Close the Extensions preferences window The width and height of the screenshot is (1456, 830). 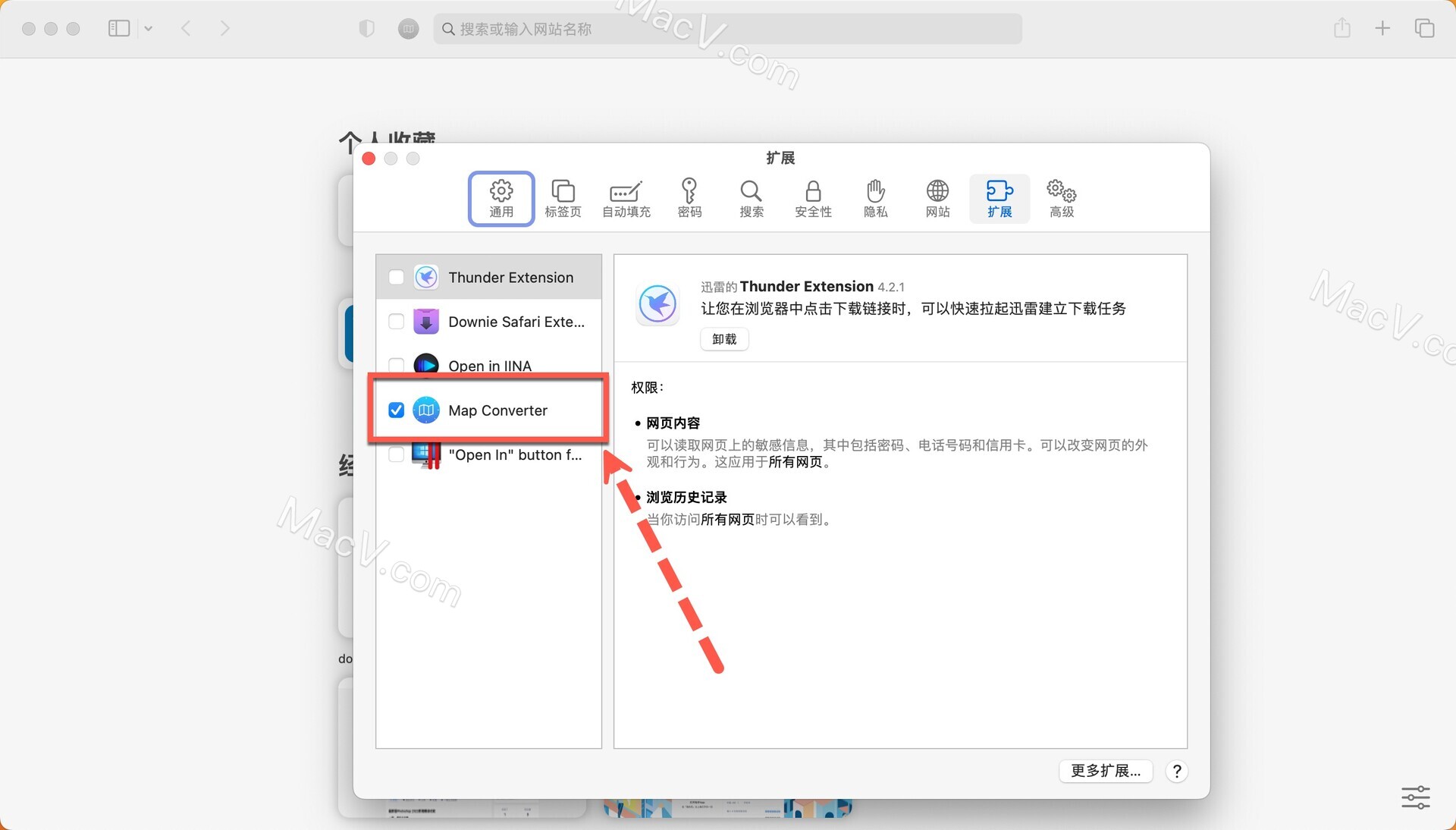[369, 159]
